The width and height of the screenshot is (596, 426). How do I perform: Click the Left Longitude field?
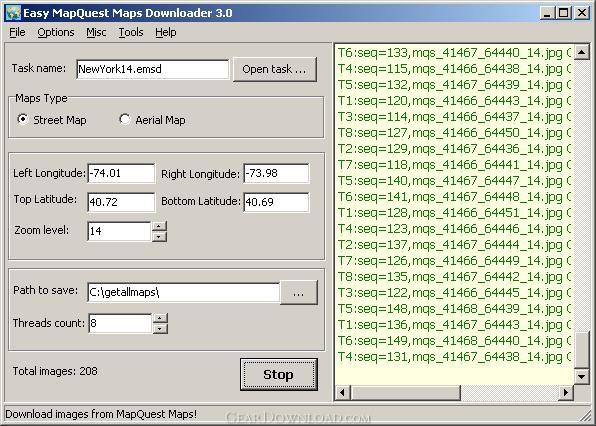[121, 173]
